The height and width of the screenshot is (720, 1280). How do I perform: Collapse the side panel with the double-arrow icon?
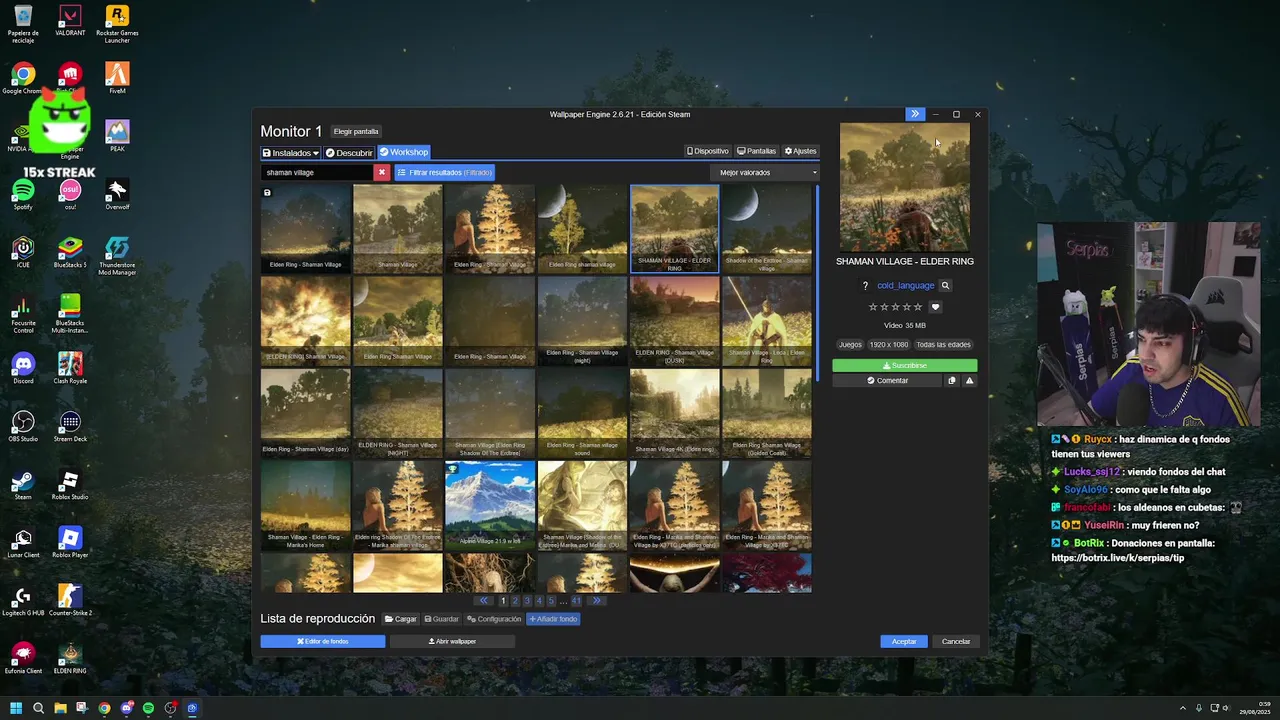[914, 114]
